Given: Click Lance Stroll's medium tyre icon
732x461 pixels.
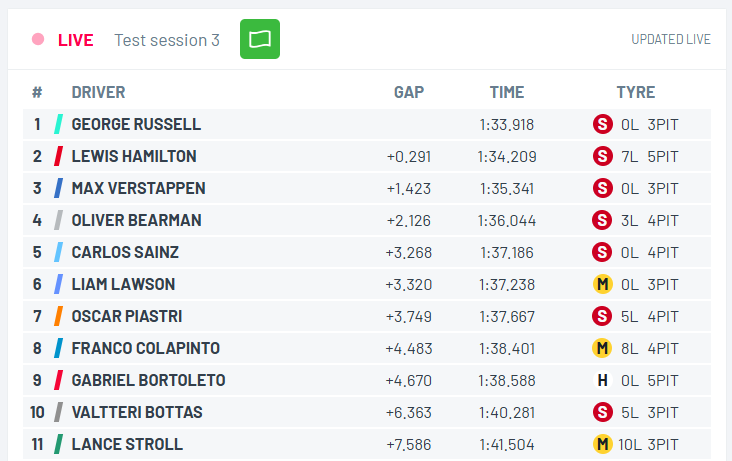Looking at the screenshot, I should click(x=602, y=444).
